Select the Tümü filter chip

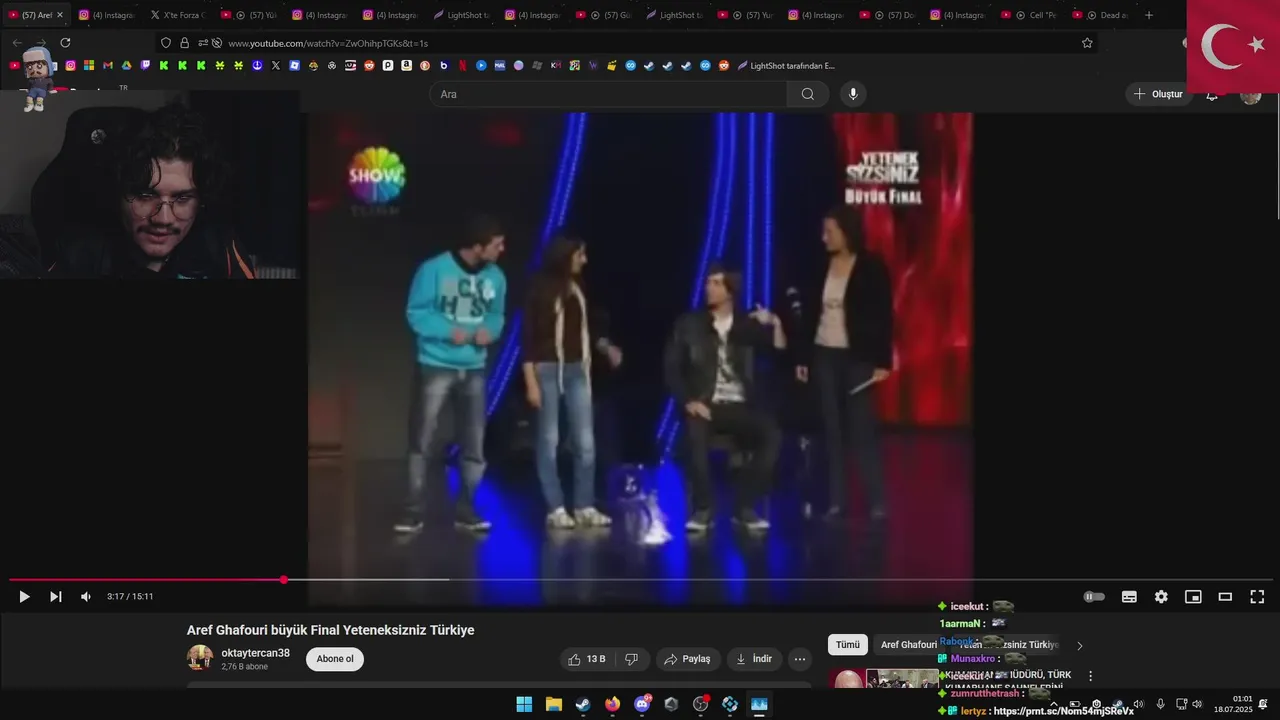848,645
